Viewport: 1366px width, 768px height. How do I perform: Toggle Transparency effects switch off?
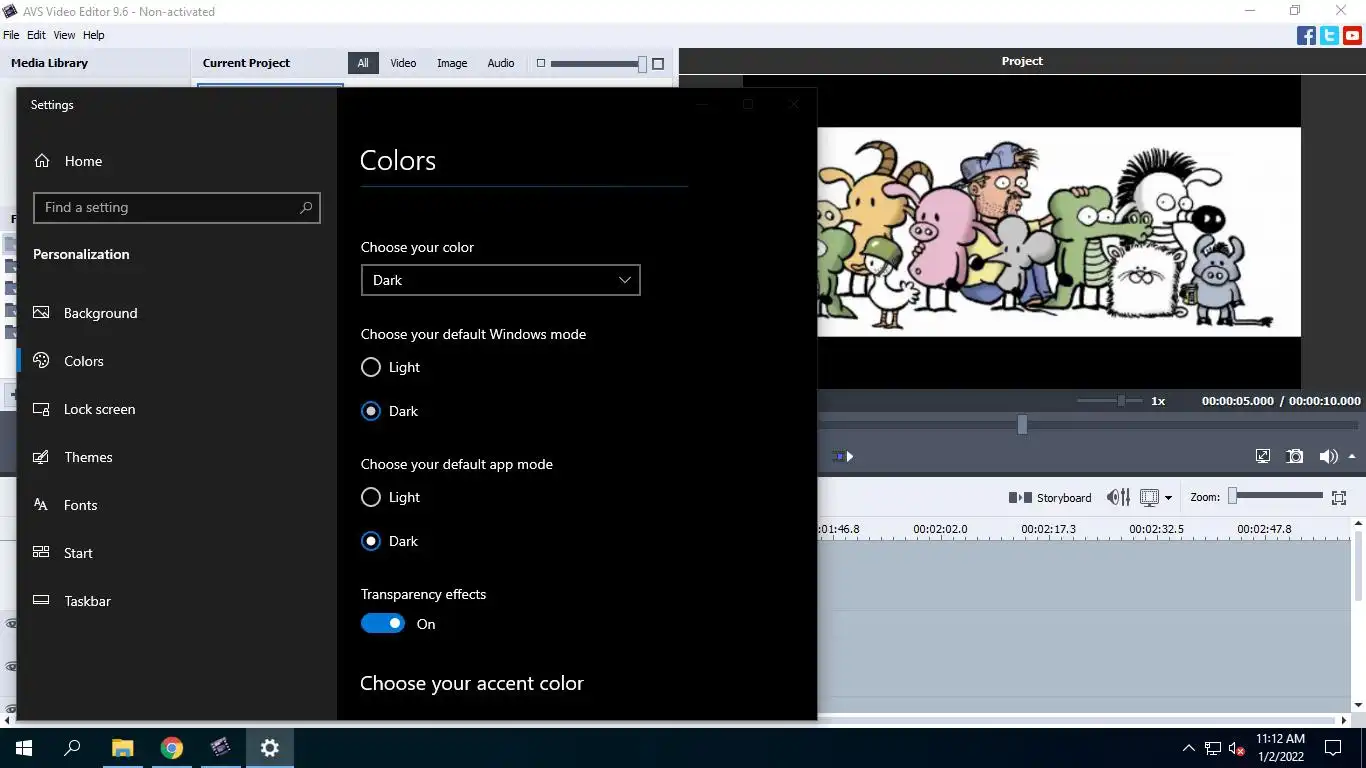383,624
